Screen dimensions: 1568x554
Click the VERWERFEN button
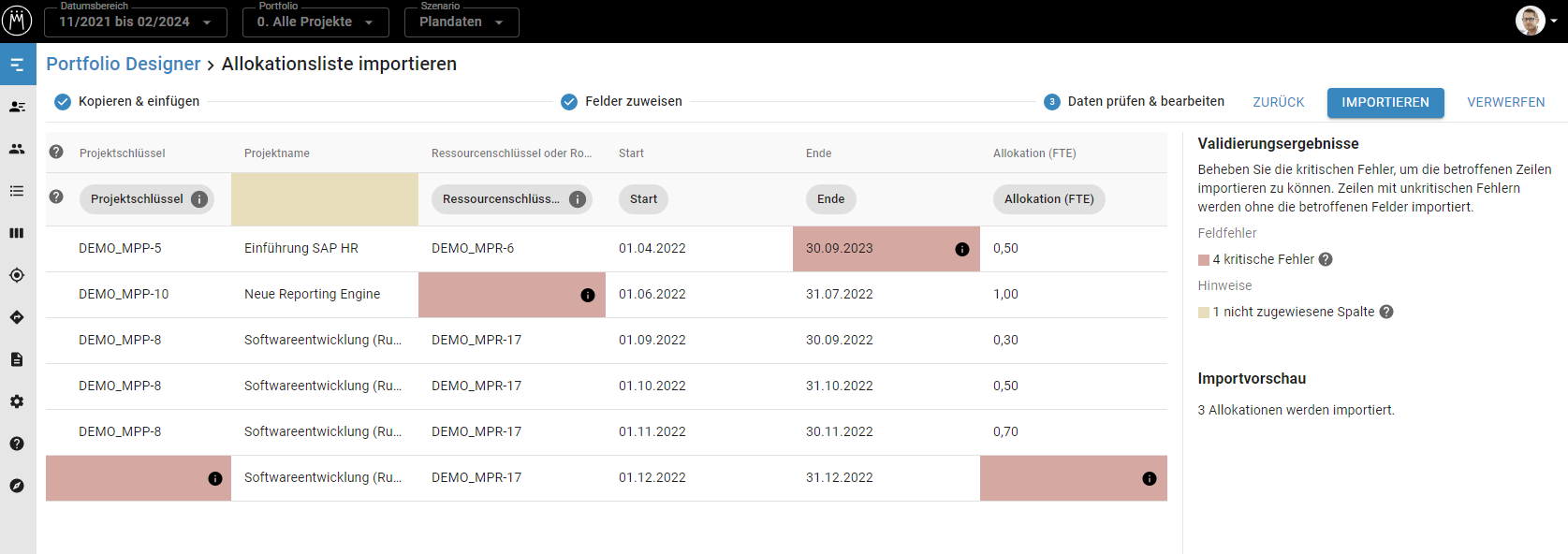(x=1505, y=102)
